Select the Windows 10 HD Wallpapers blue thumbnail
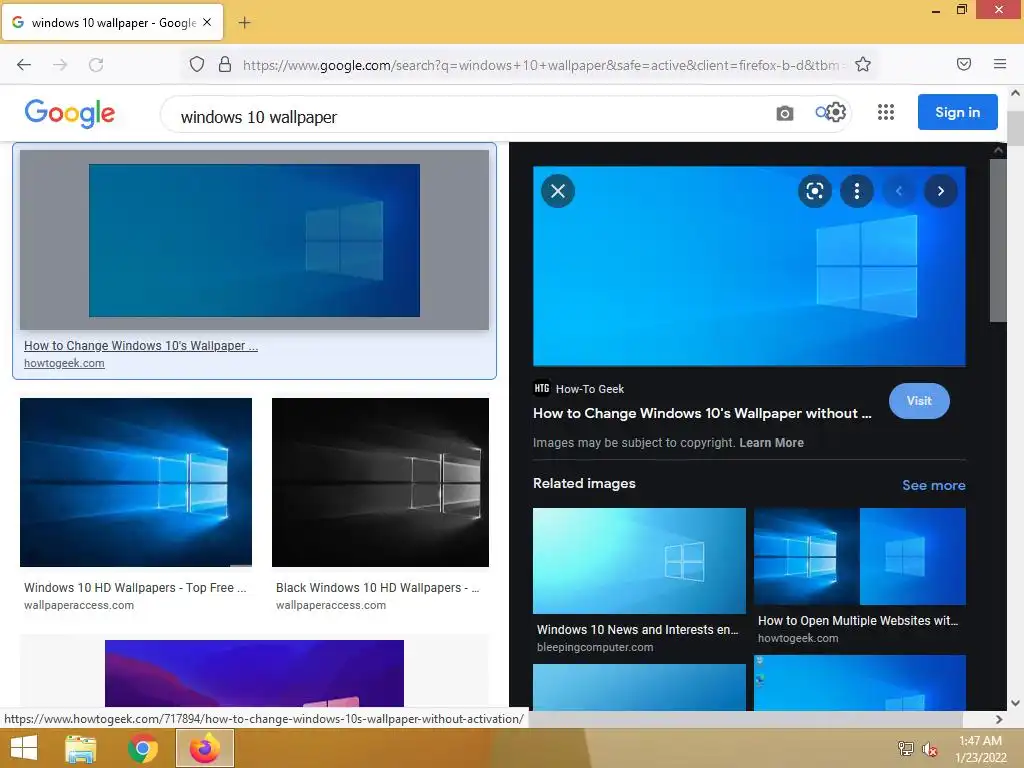 (x=136, y=482)
